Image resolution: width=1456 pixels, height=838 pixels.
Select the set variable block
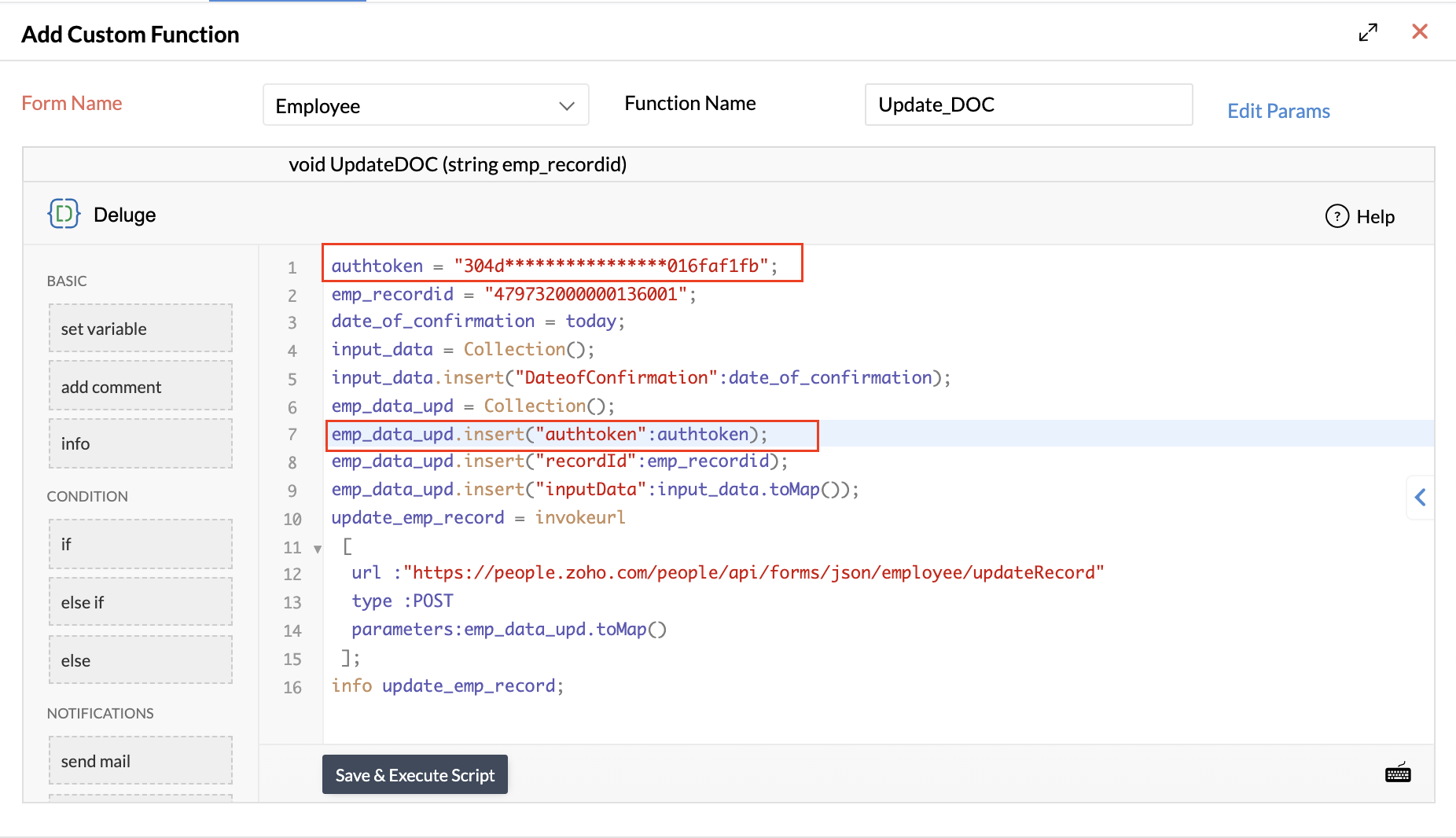click(141, 329)
